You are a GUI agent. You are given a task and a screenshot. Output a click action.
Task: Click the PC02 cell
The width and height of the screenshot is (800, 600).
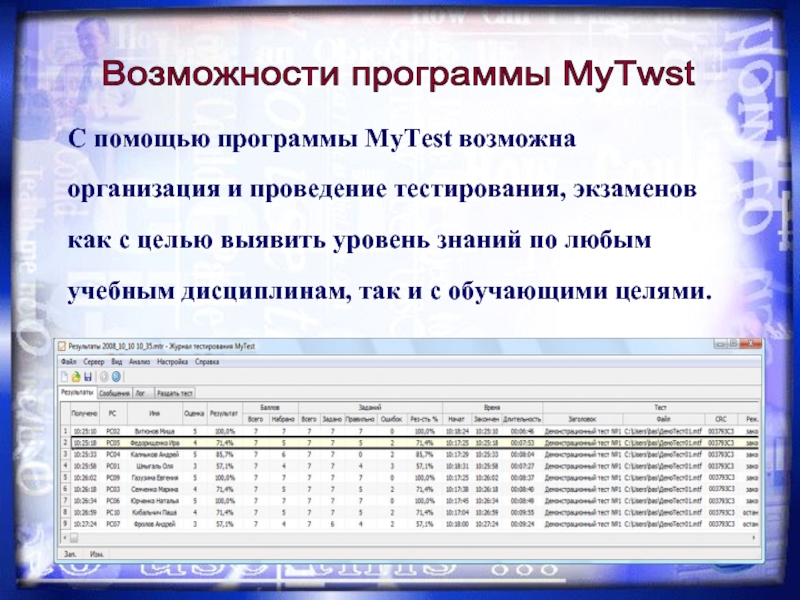113,431
